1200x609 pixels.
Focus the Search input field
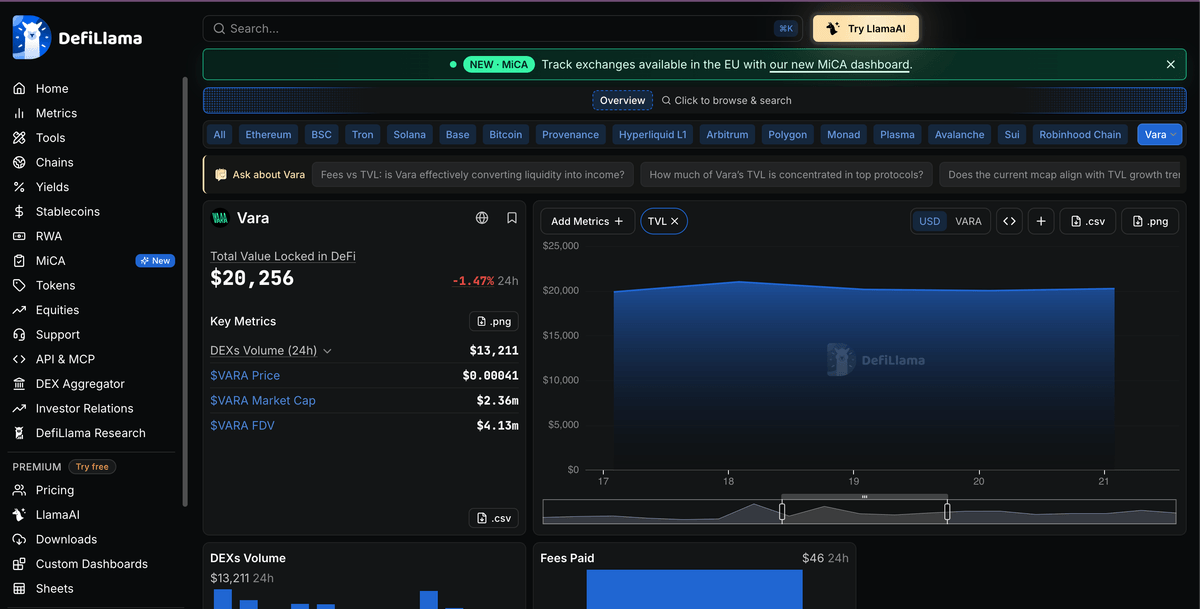point(503,29)
